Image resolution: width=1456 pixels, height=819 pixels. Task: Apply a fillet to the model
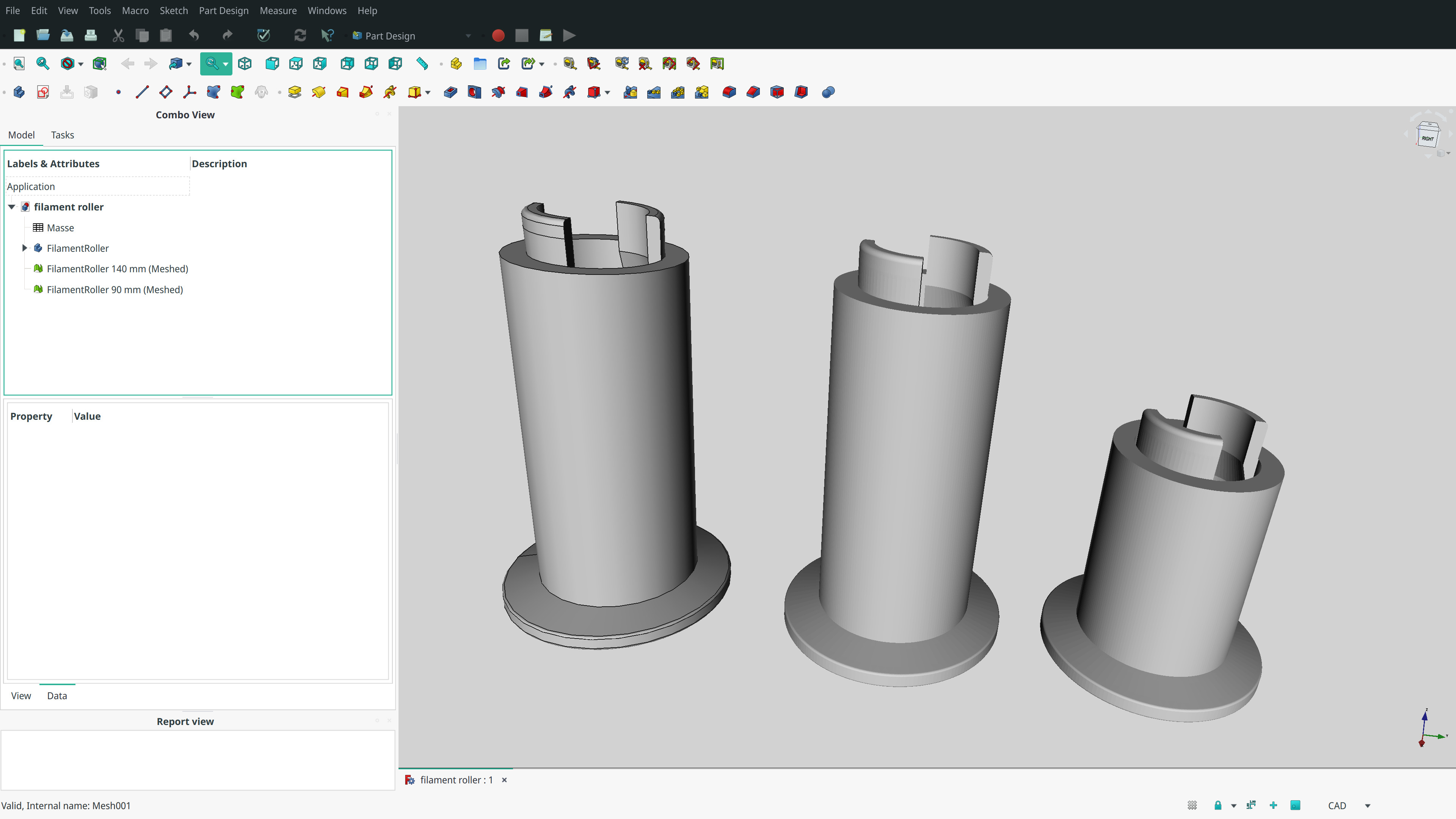[729, 92]
